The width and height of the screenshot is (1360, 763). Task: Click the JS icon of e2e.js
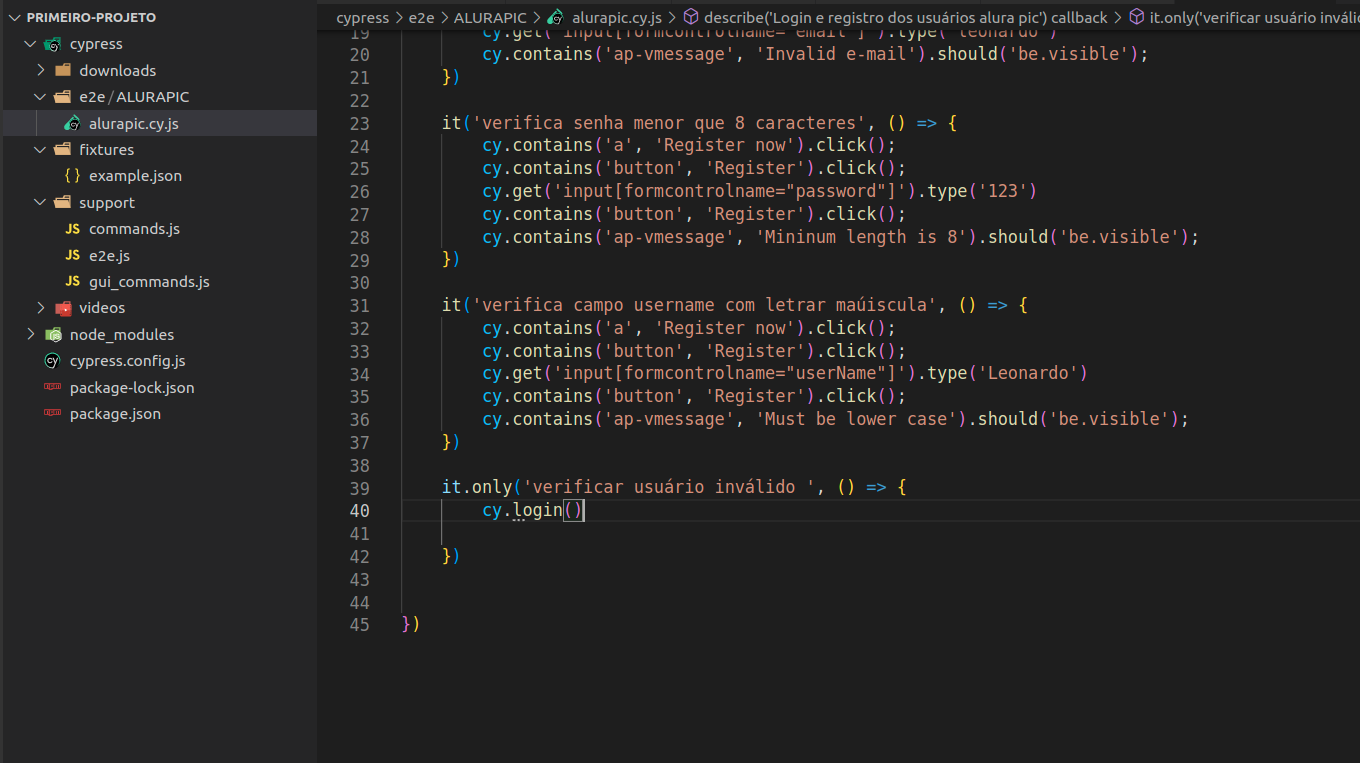point(72,255)
